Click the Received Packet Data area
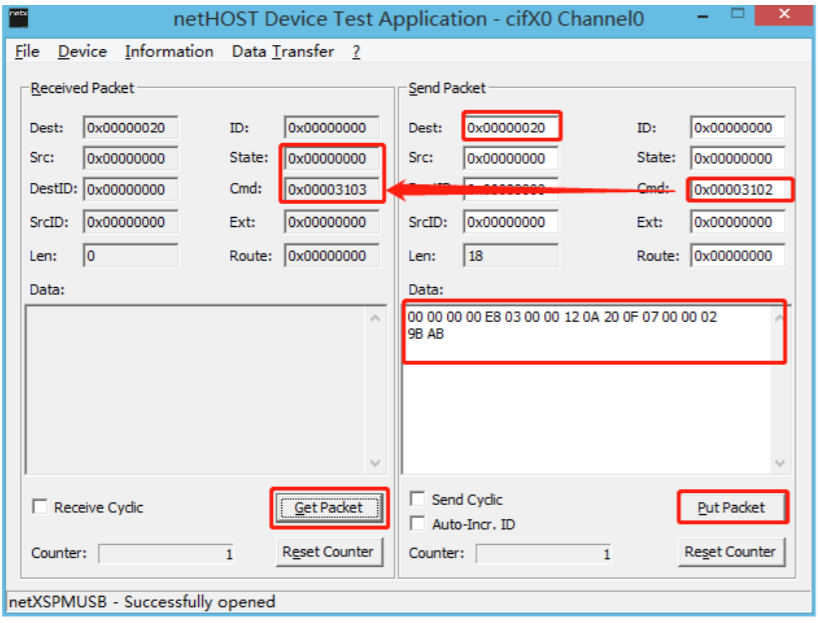The height and width of the screenshot is (623, 818). coord(196,389)
